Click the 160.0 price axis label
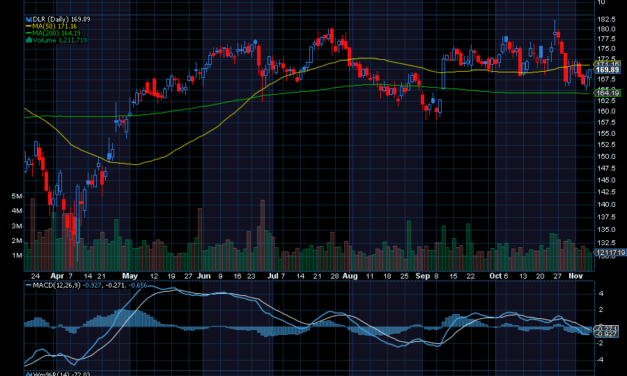The image size is (627, 376). pyautogui.click(x=606, y=111)
